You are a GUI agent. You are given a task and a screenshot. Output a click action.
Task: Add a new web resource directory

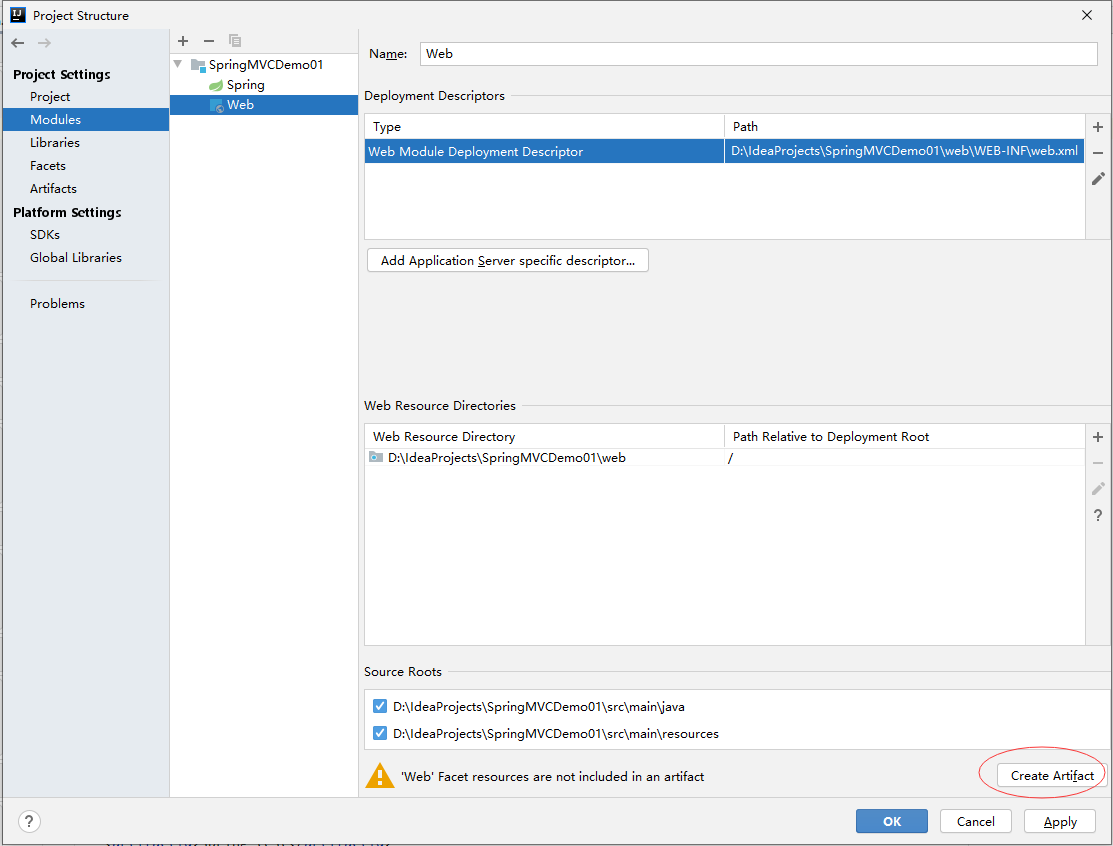coord(1098,437)
